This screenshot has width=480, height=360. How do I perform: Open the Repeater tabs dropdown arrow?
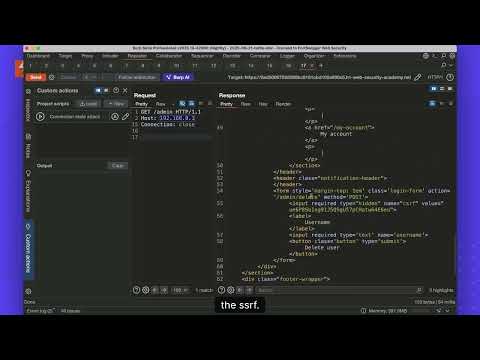point(451,66)
